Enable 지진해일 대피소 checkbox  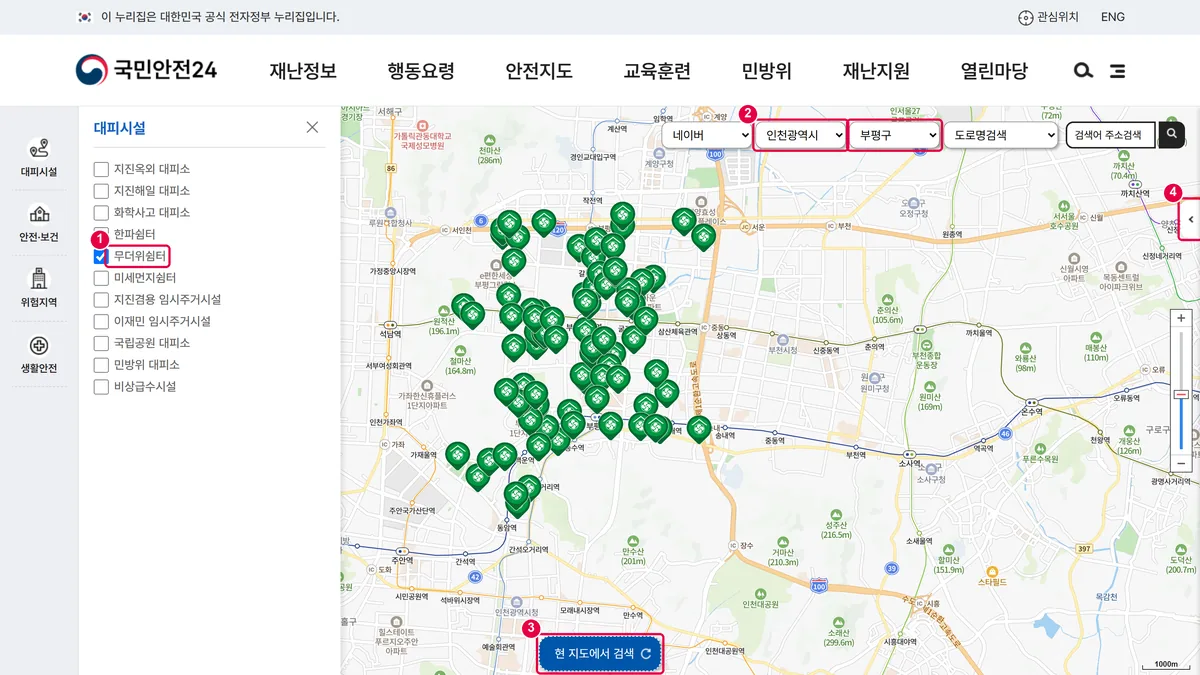pos(101,191)
